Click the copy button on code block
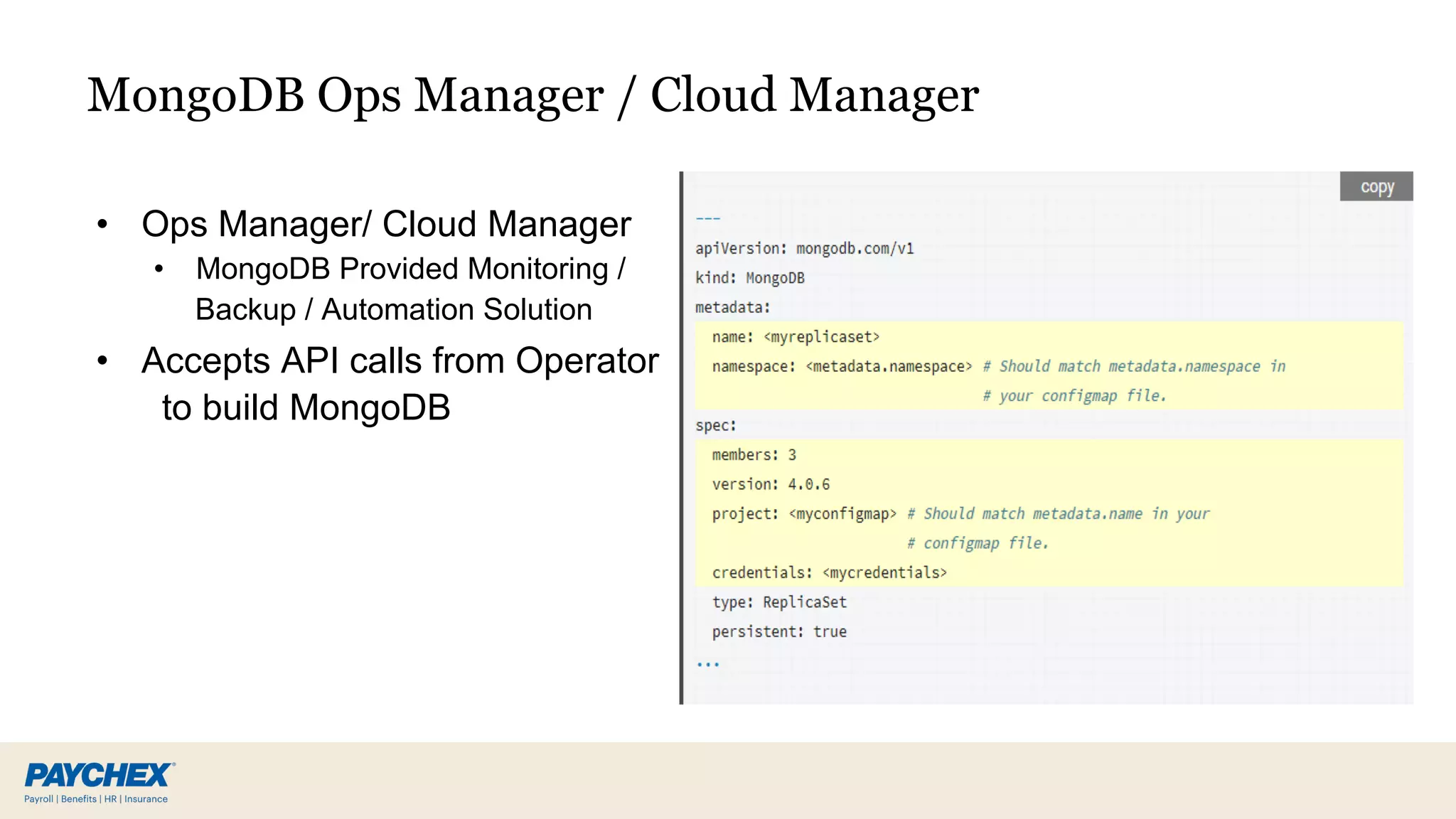The width and height of the screenshot is (1456, 819). (1376, 186)
